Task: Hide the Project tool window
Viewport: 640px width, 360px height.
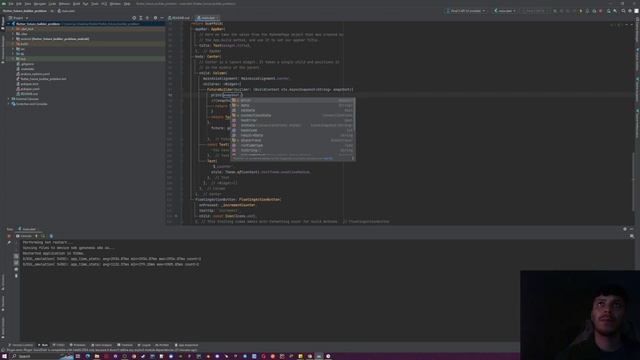Action: click(x=162, y=18)
